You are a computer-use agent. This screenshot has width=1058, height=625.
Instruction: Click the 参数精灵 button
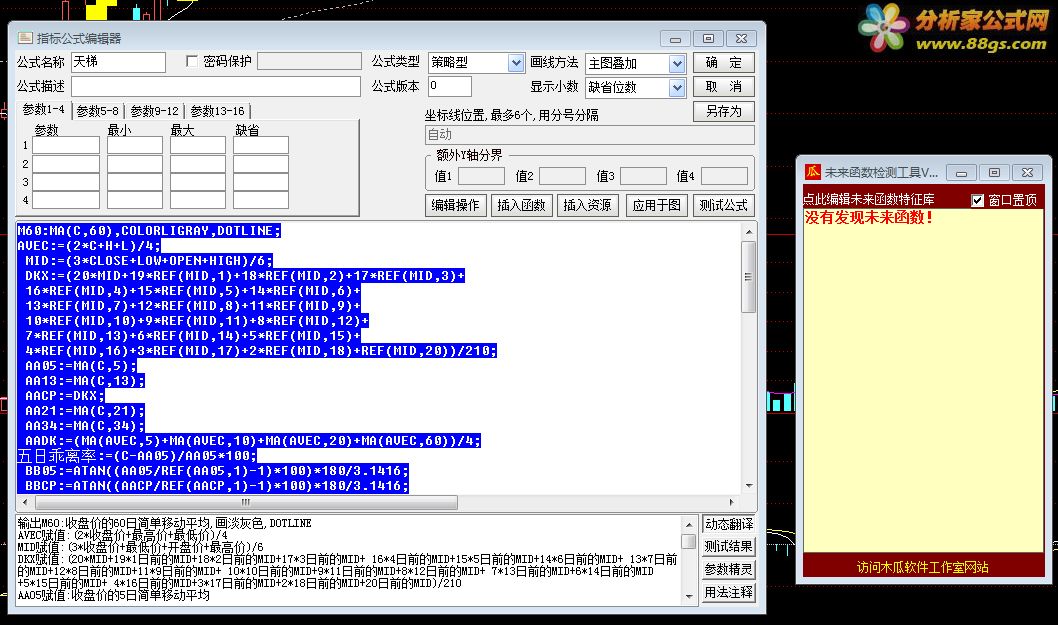728,569
